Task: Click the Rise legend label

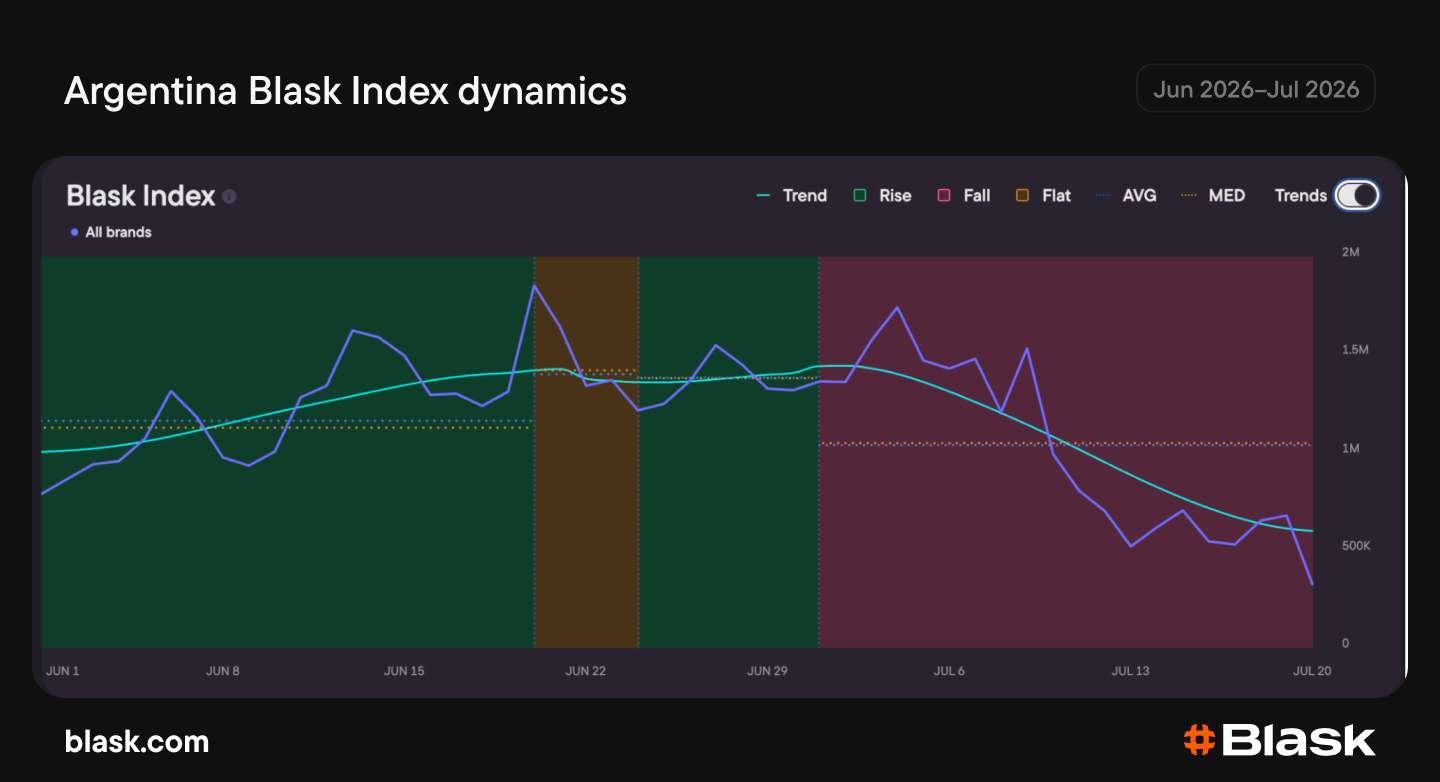Action: click(895, 196)
